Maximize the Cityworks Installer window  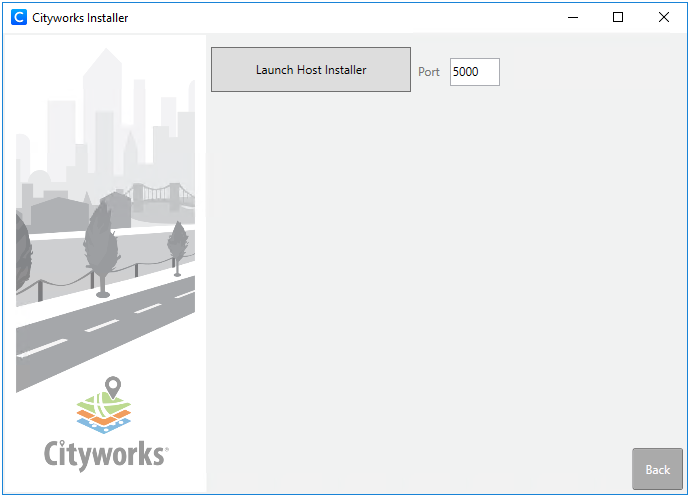(x=618, y=17)
